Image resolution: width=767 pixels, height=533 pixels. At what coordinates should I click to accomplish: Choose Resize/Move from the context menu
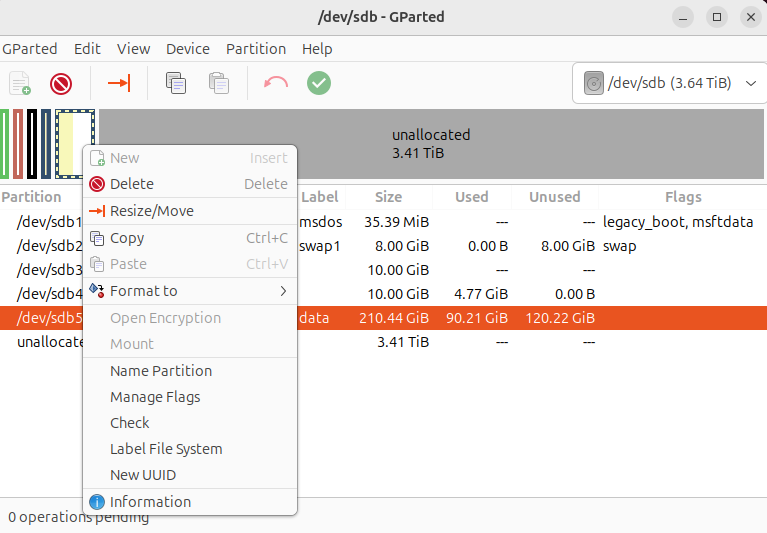(x=151, y=211)
